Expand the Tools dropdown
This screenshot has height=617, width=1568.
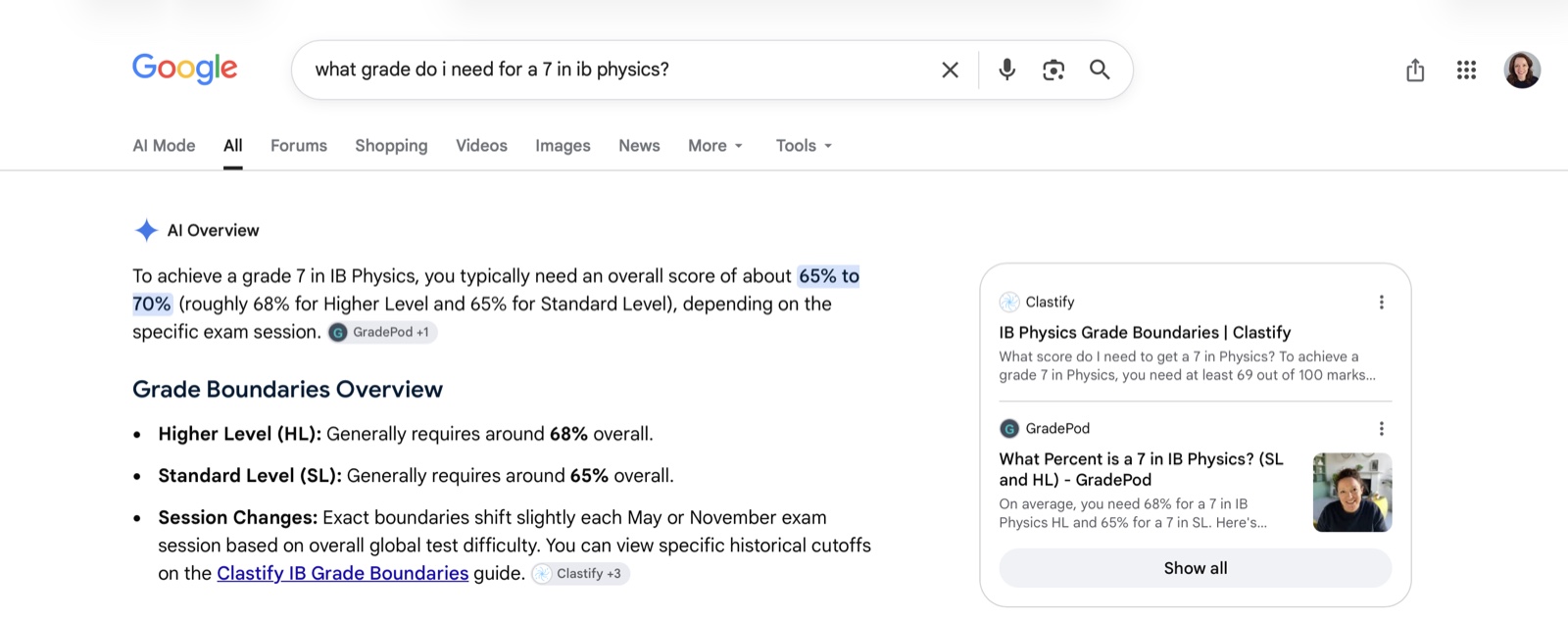[x=804, y=145]
